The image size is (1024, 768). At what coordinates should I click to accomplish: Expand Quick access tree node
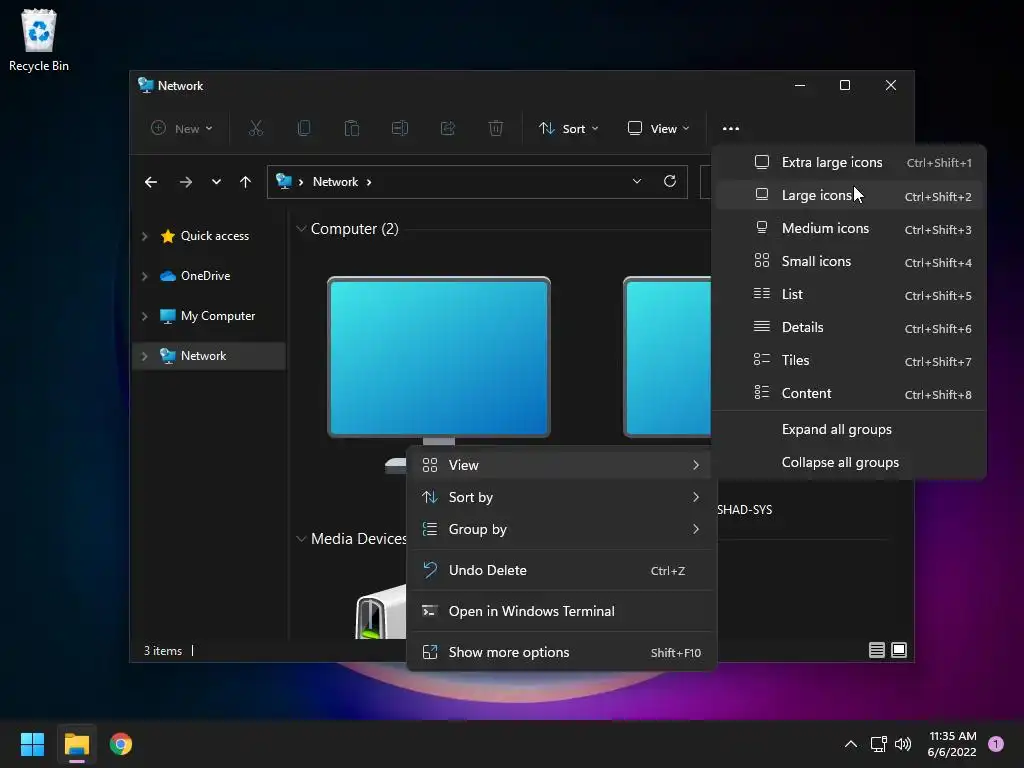pyautogui.click(x=145, y=236)
